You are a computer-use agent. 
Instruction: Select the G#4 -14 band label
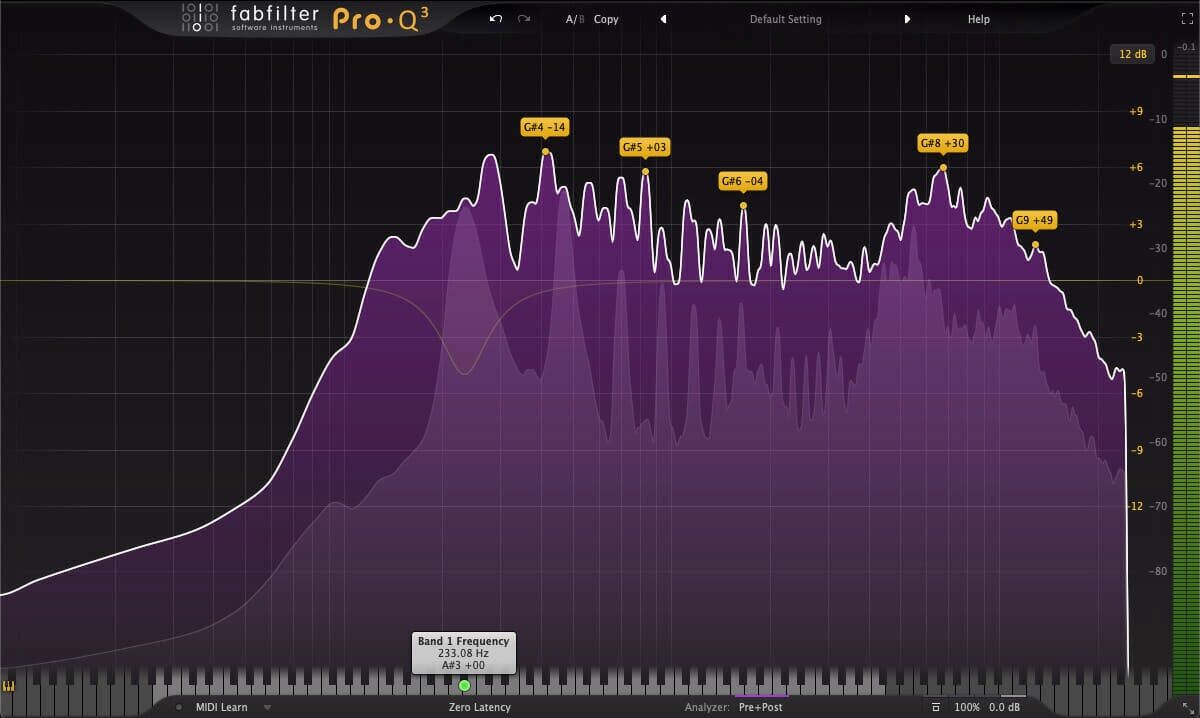coord(546,127)
